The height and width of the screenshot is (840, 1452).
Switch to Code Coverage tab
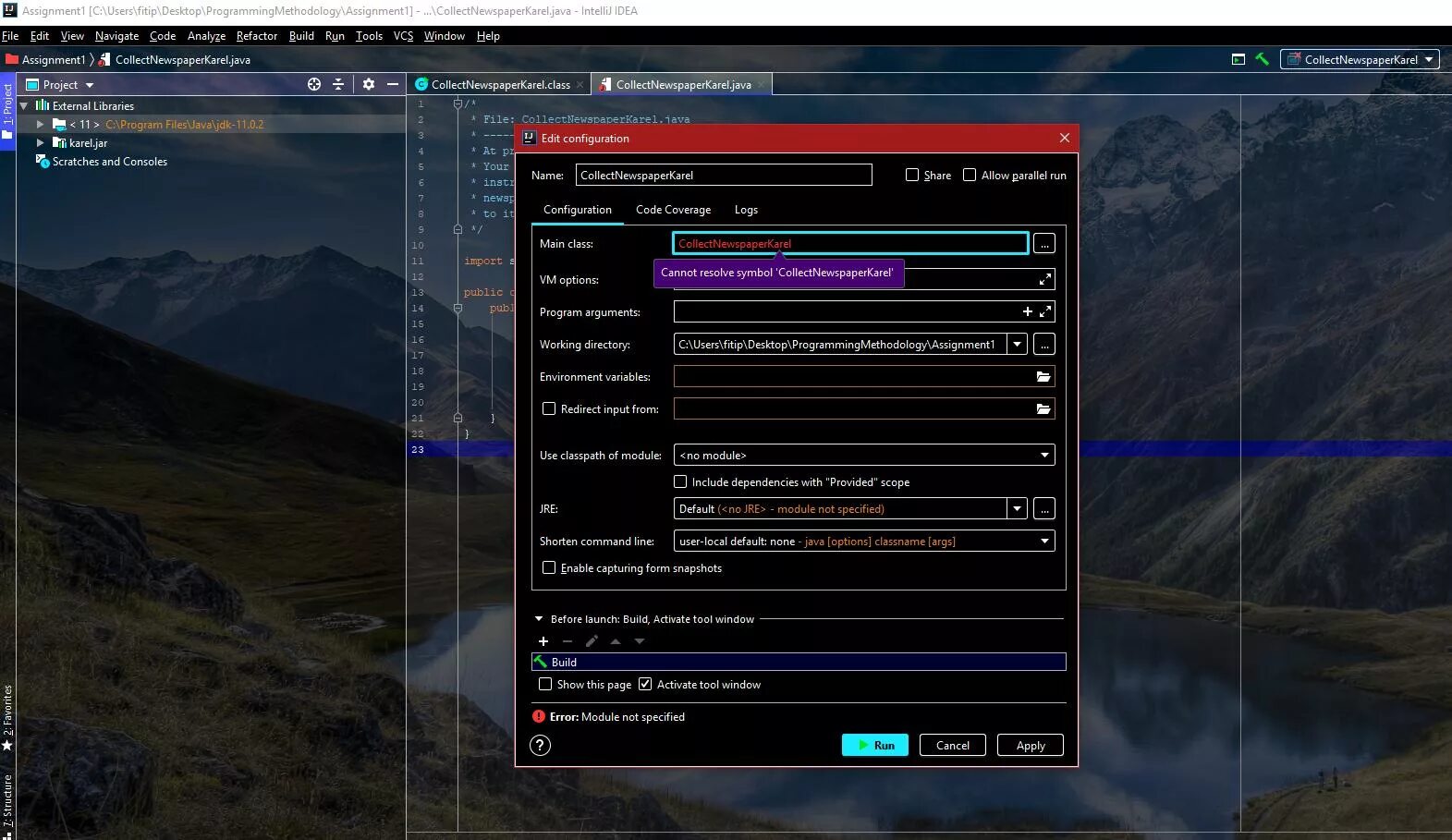673,210
